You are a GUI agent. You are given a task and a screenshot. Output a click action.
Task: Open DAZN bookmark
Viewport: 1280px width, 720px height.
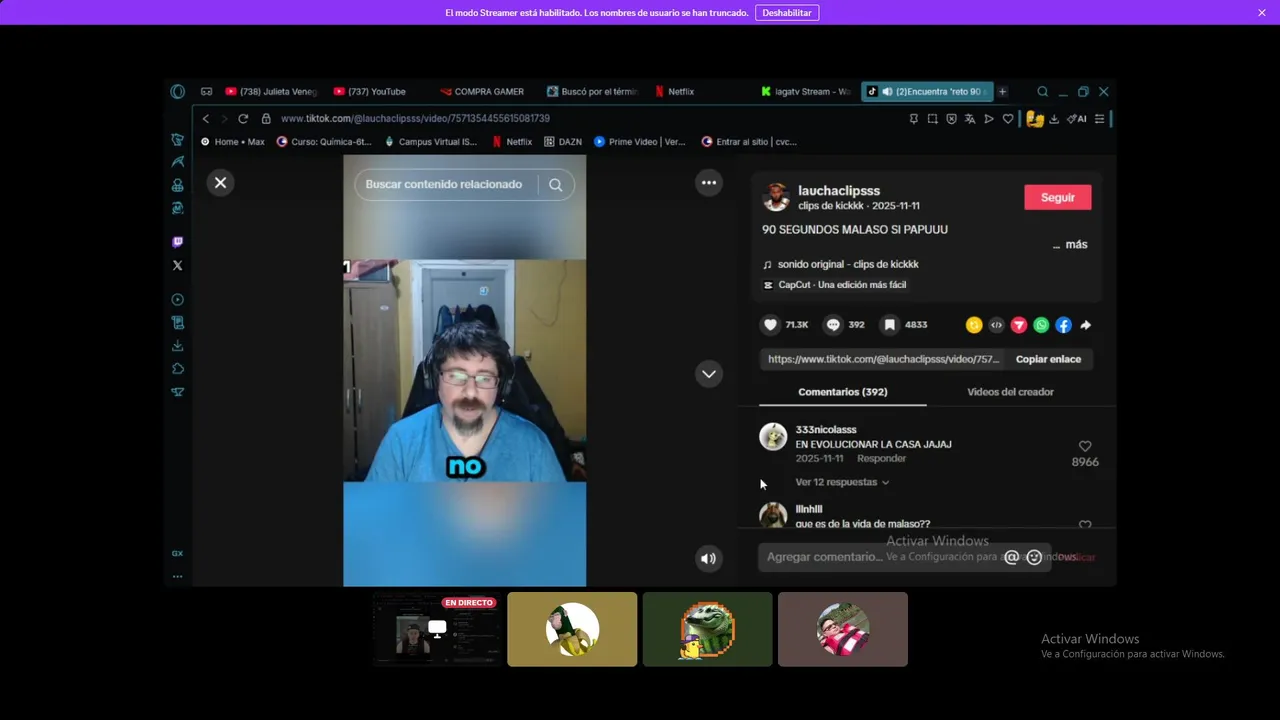563,142
